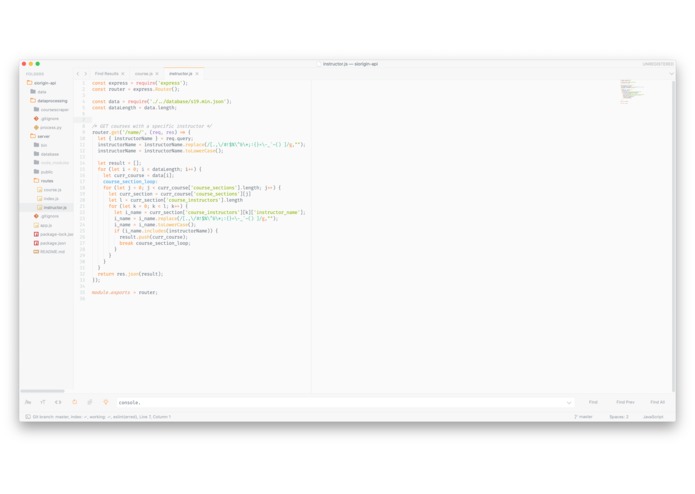This screenshot has width=695, height=494.
Task: Click the Find All button
Action: coord(657,402)
